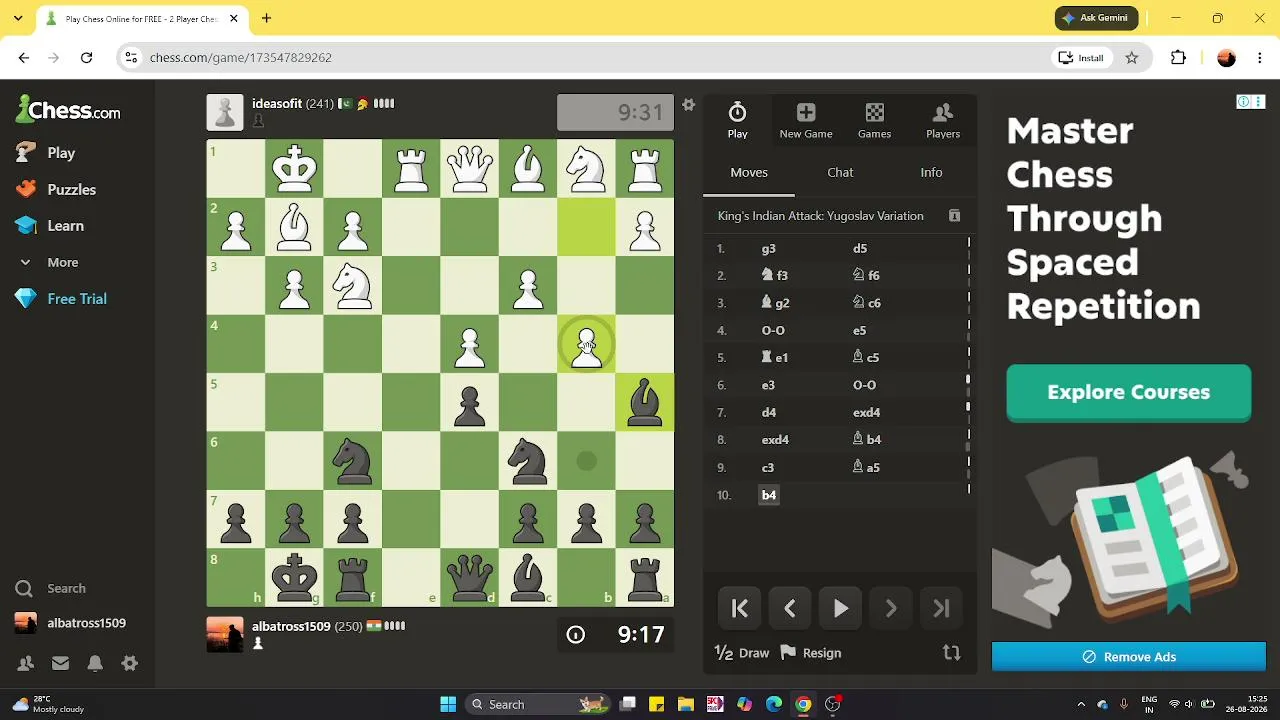Open the Play tab with stopwatch icon
The width and height of the screenshot is (1280, 720).
point(737,120)
